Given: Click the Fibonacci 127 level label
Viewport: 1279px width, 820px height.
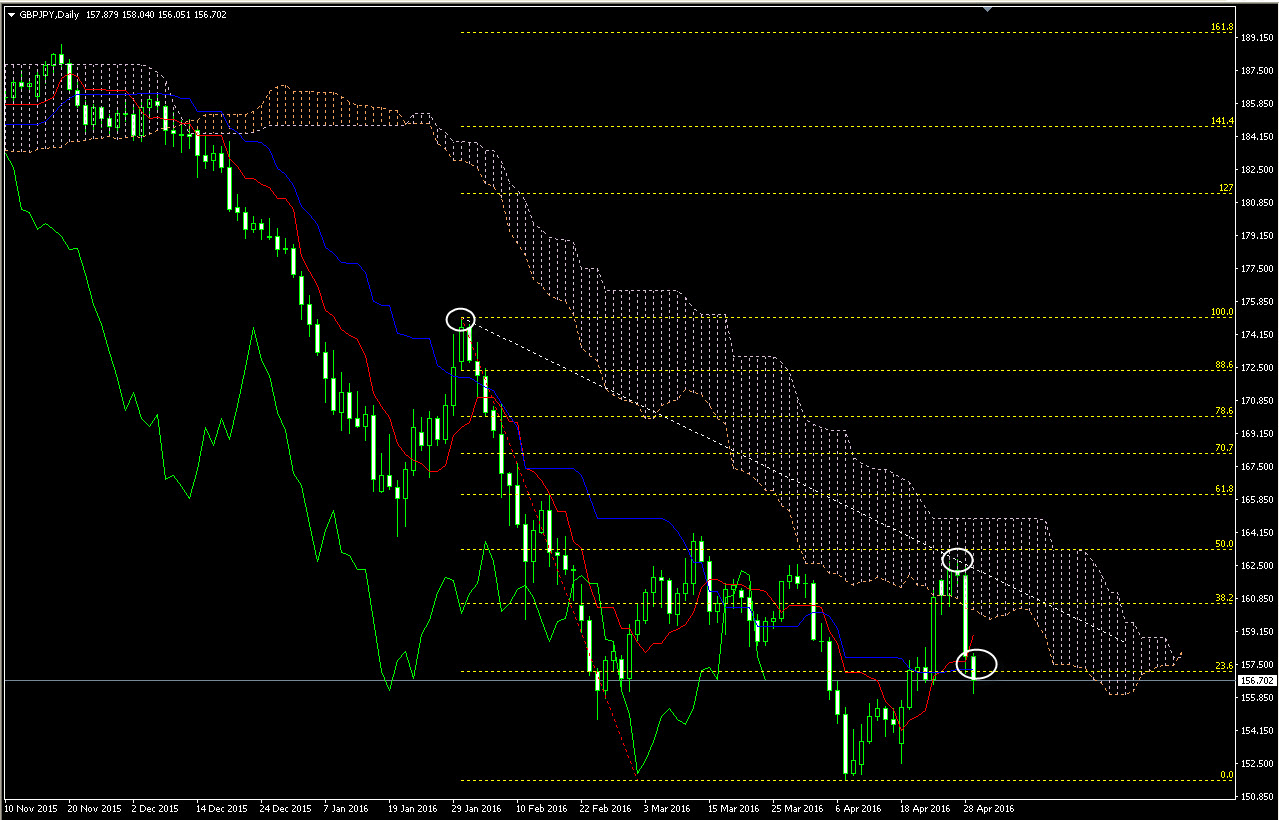Looking at the screenshot, I should pos(1225,188).
